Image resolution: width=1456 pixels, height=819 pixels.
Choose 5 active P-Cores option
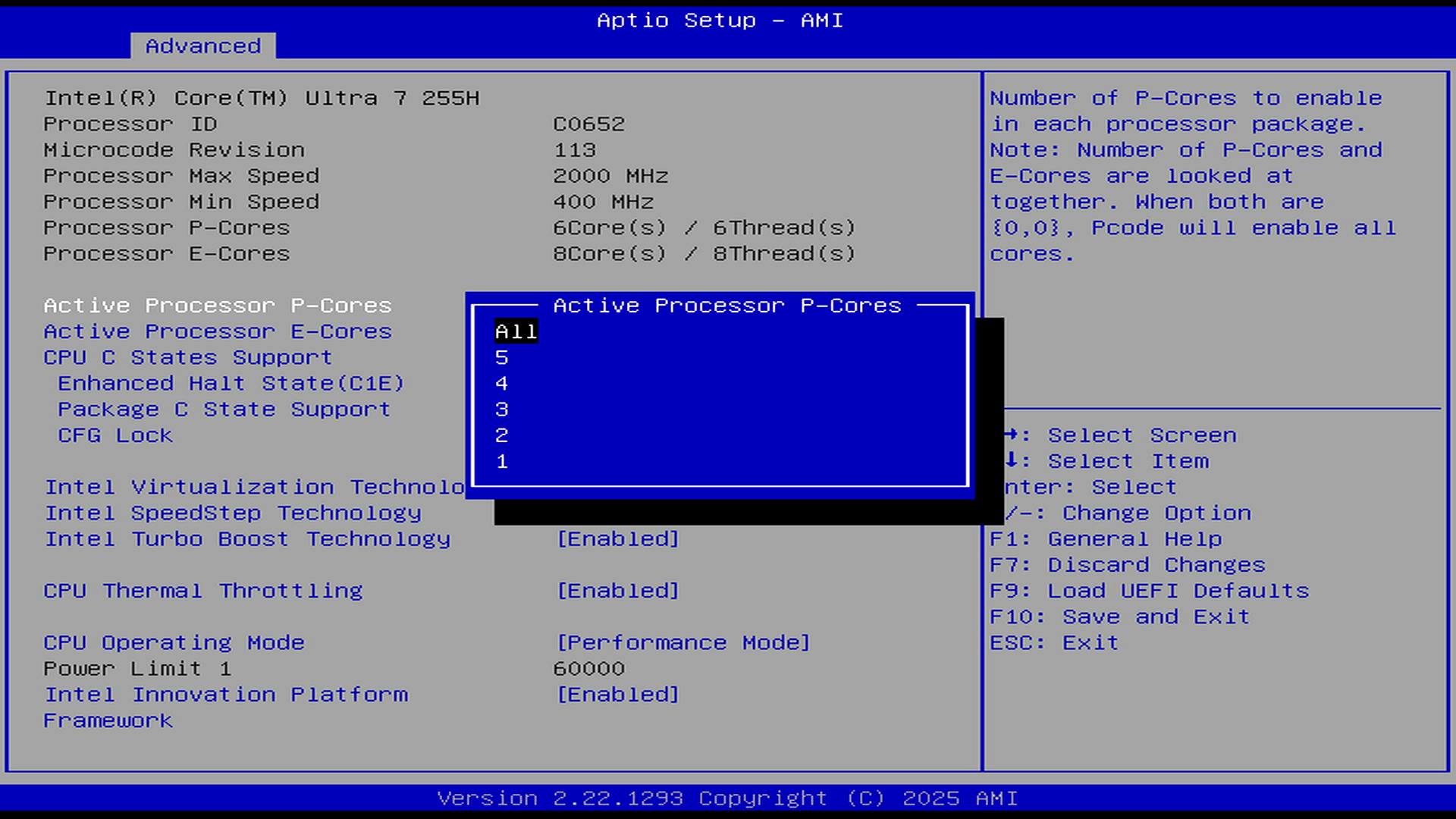pyautogui.click(x=501, y=357)
